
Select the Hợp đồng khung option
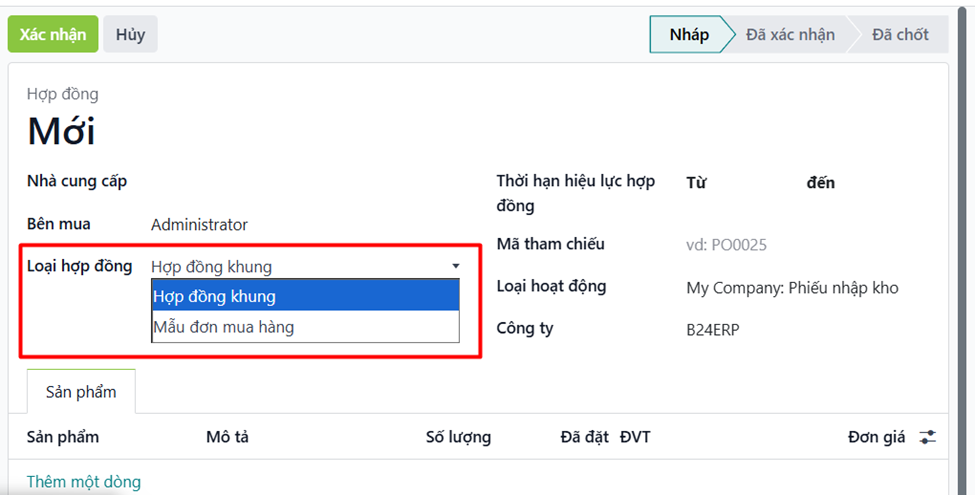tap(305, 296)
